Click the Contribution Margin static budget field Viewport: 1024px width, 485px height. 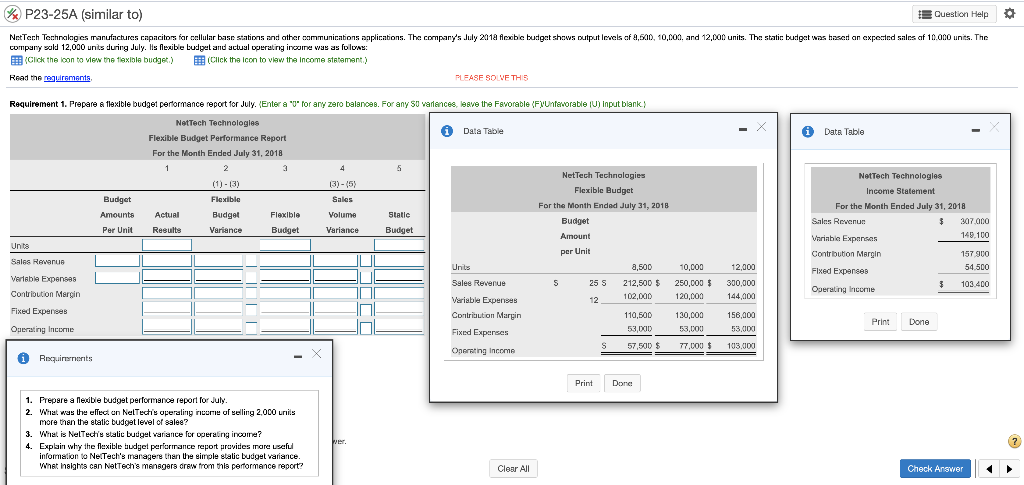tap(399, 293)
